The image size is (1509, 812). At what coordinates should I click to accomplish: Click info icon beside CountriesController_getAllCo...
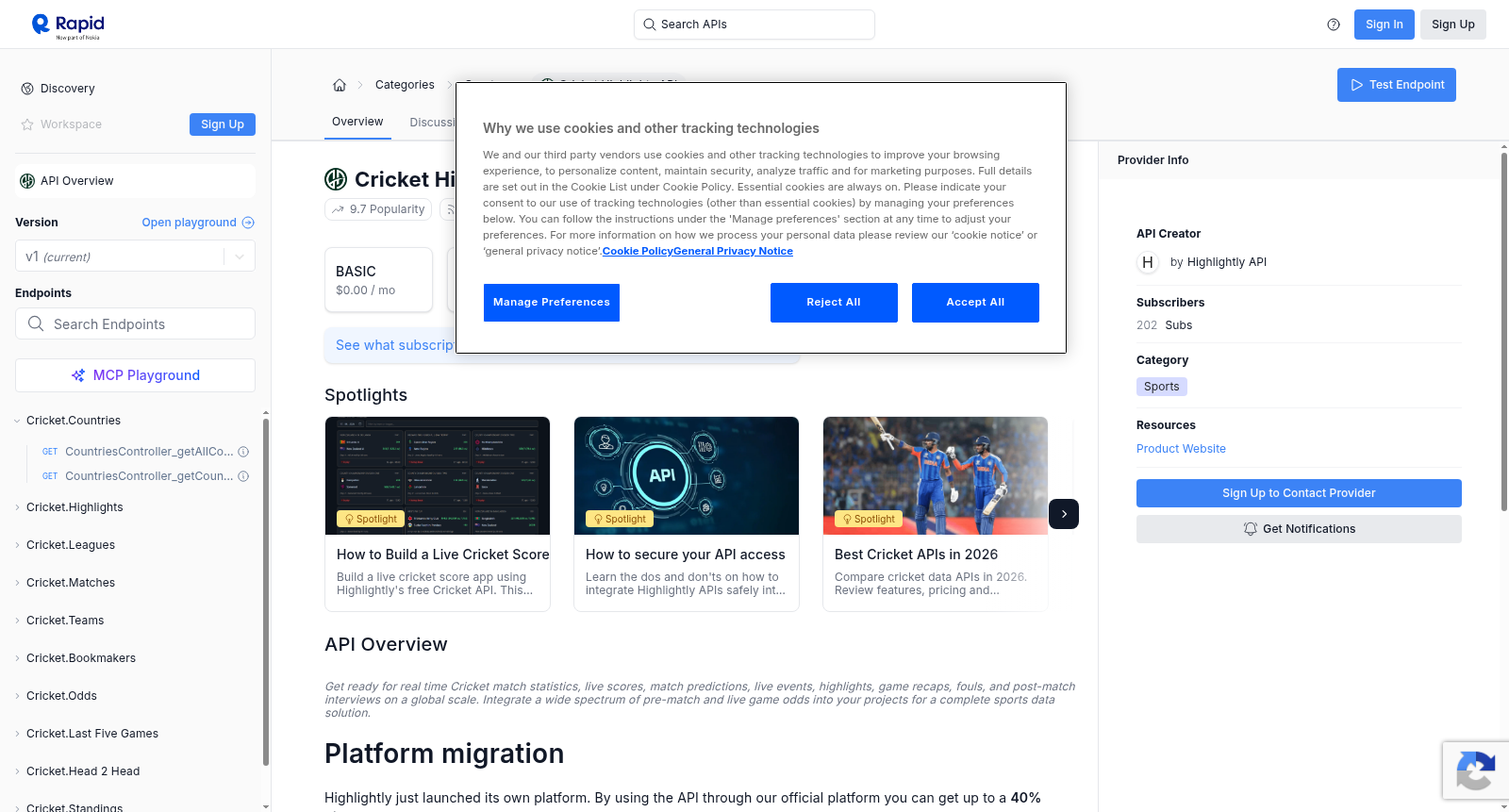243,452
